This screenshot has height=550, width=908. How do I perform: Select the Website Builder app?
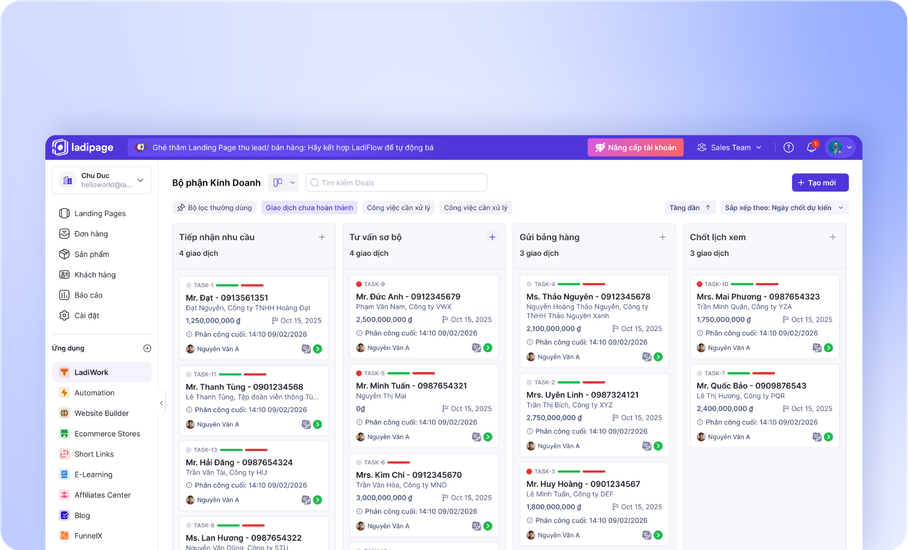click(102, 413)
